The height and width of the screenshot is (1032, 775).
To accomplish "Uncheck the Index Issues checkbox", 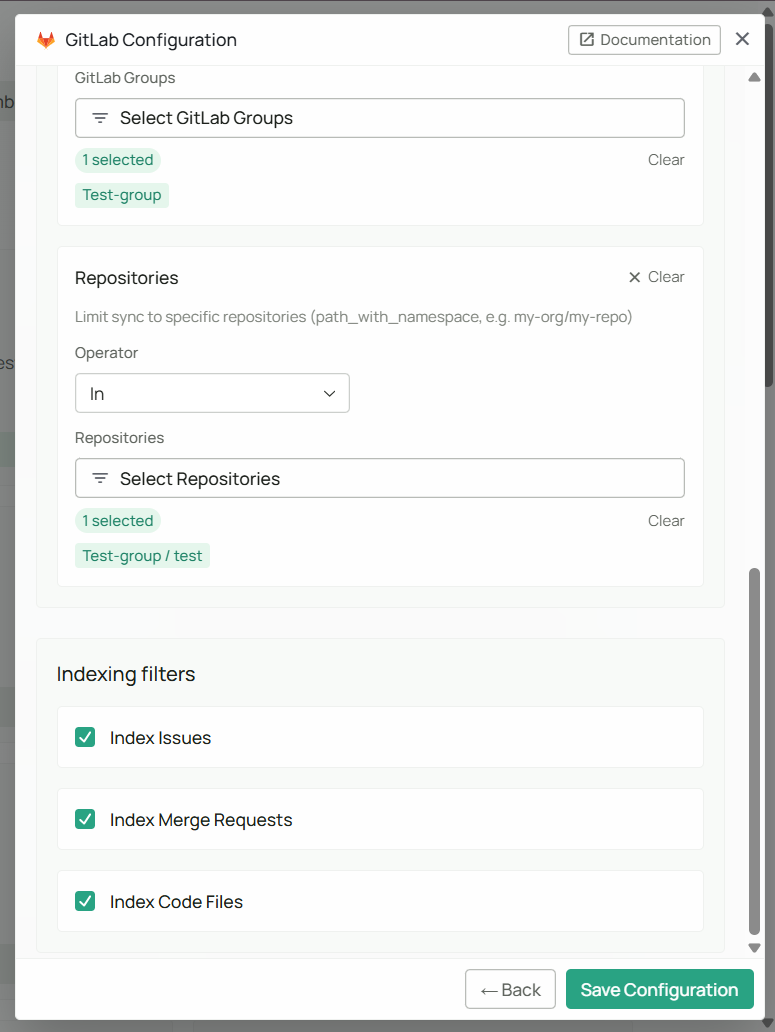I will click(x=85, y=737).
